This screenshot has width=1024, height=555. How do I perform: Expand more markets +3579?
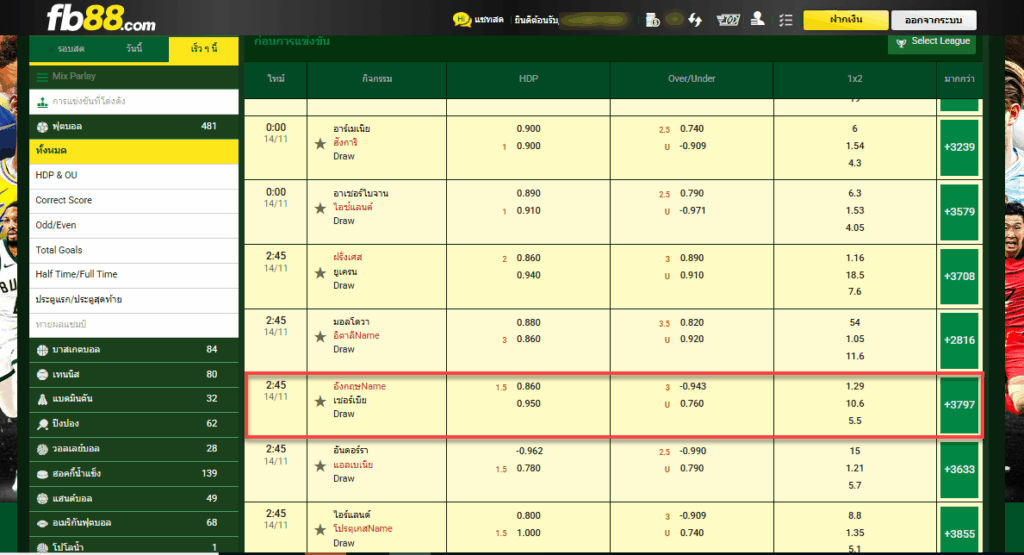pos(959,212)
